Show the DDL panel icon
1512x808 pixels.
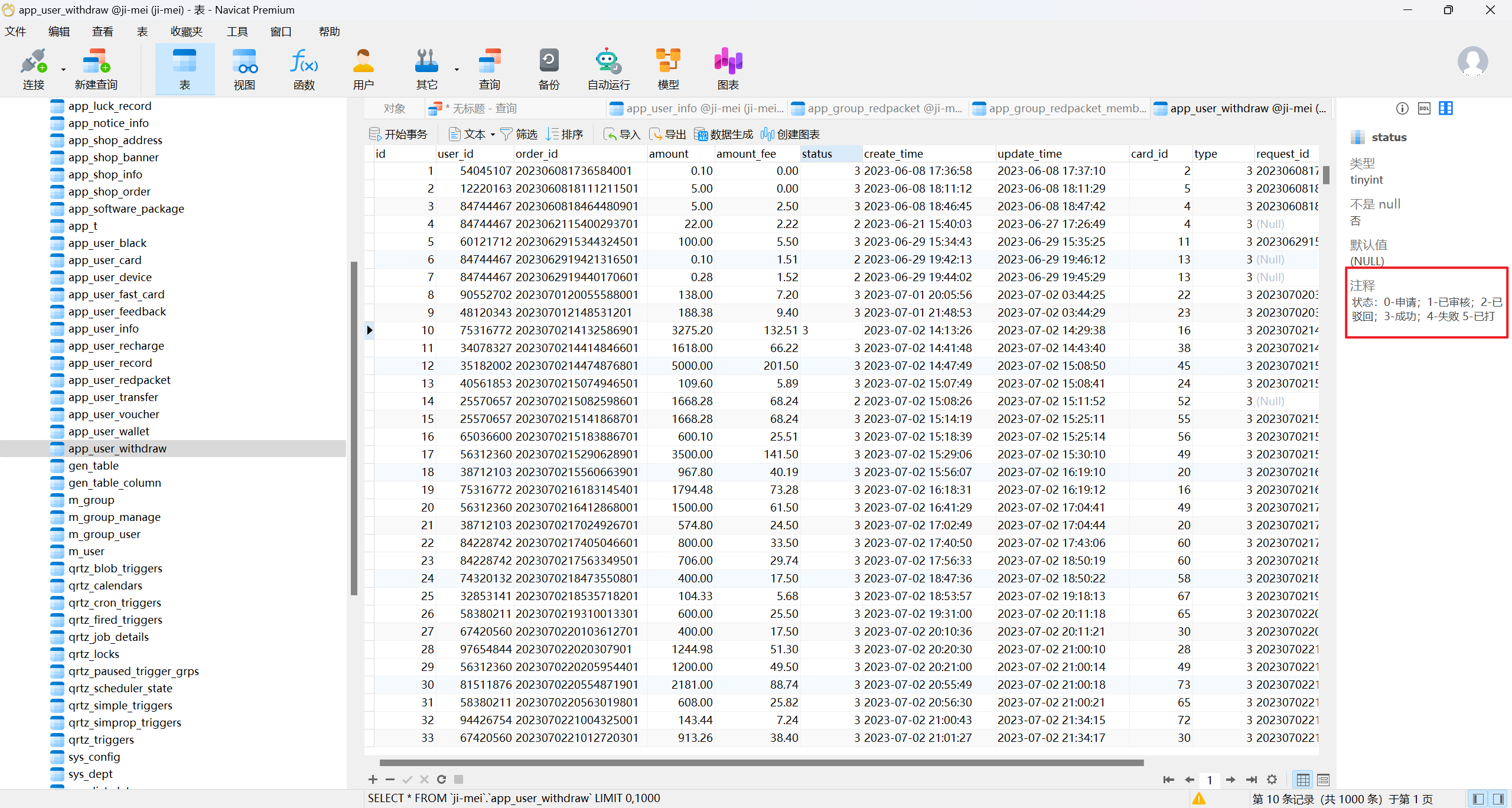[1424, 108]
